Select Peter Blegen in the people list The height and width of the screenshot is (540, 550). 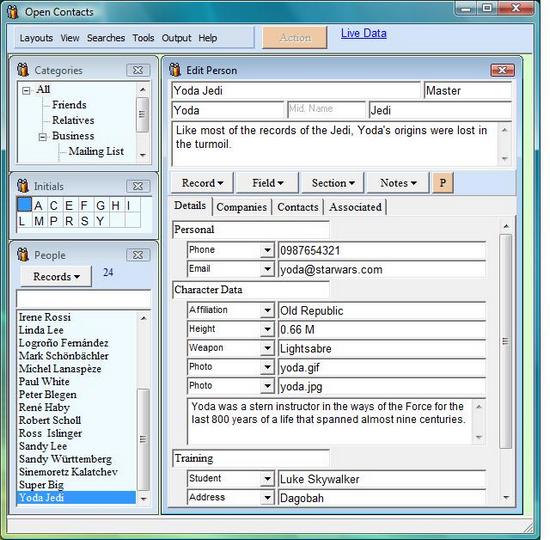[48, 395]
